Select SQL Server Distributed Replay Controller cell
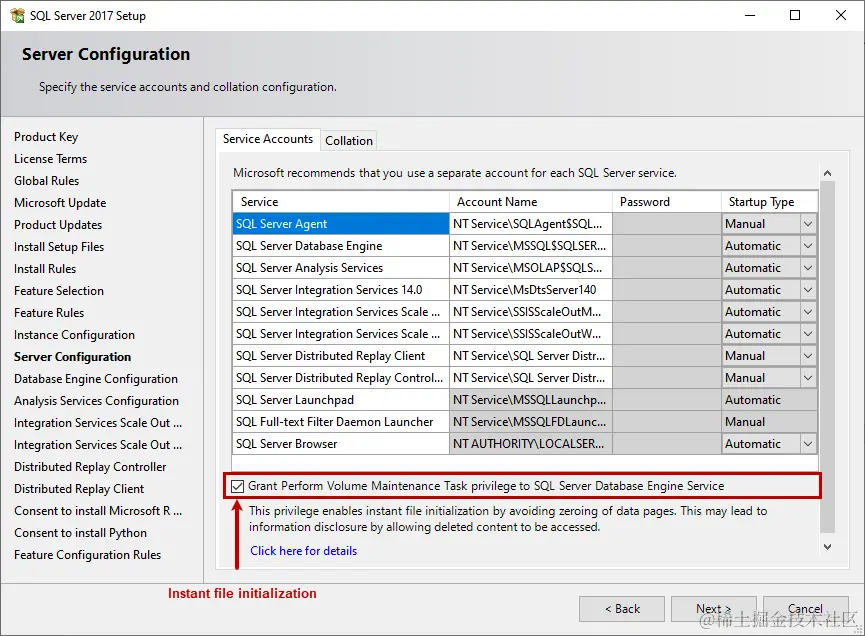The width and height of the screenshot is (865, 636). click(x=340, y=378)
